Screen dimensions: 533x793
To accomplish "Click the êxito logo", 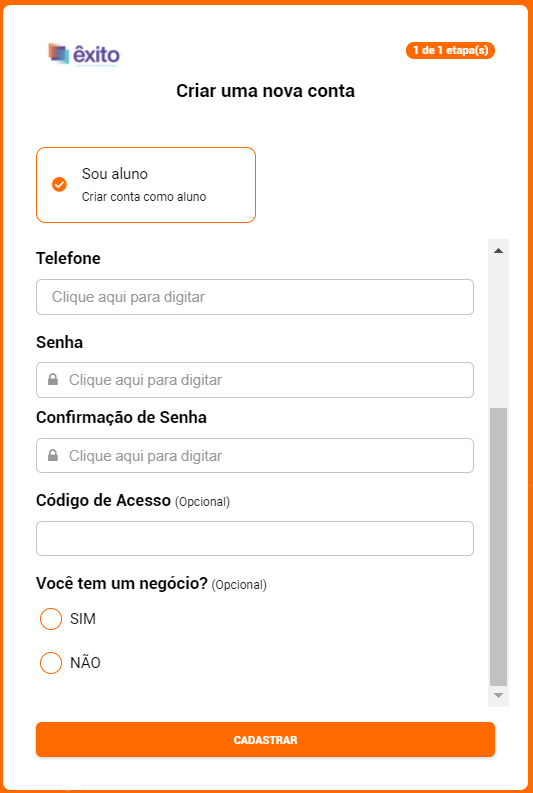I will [x=84, y=55].
